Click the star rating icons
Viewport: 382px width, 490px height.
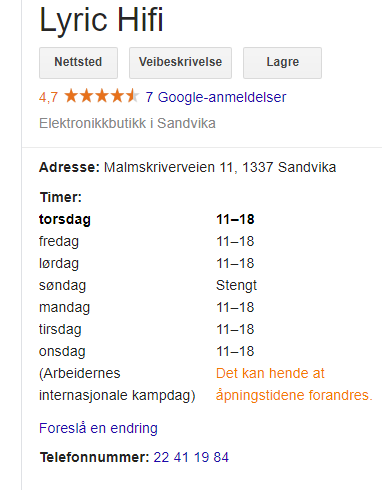101,96
